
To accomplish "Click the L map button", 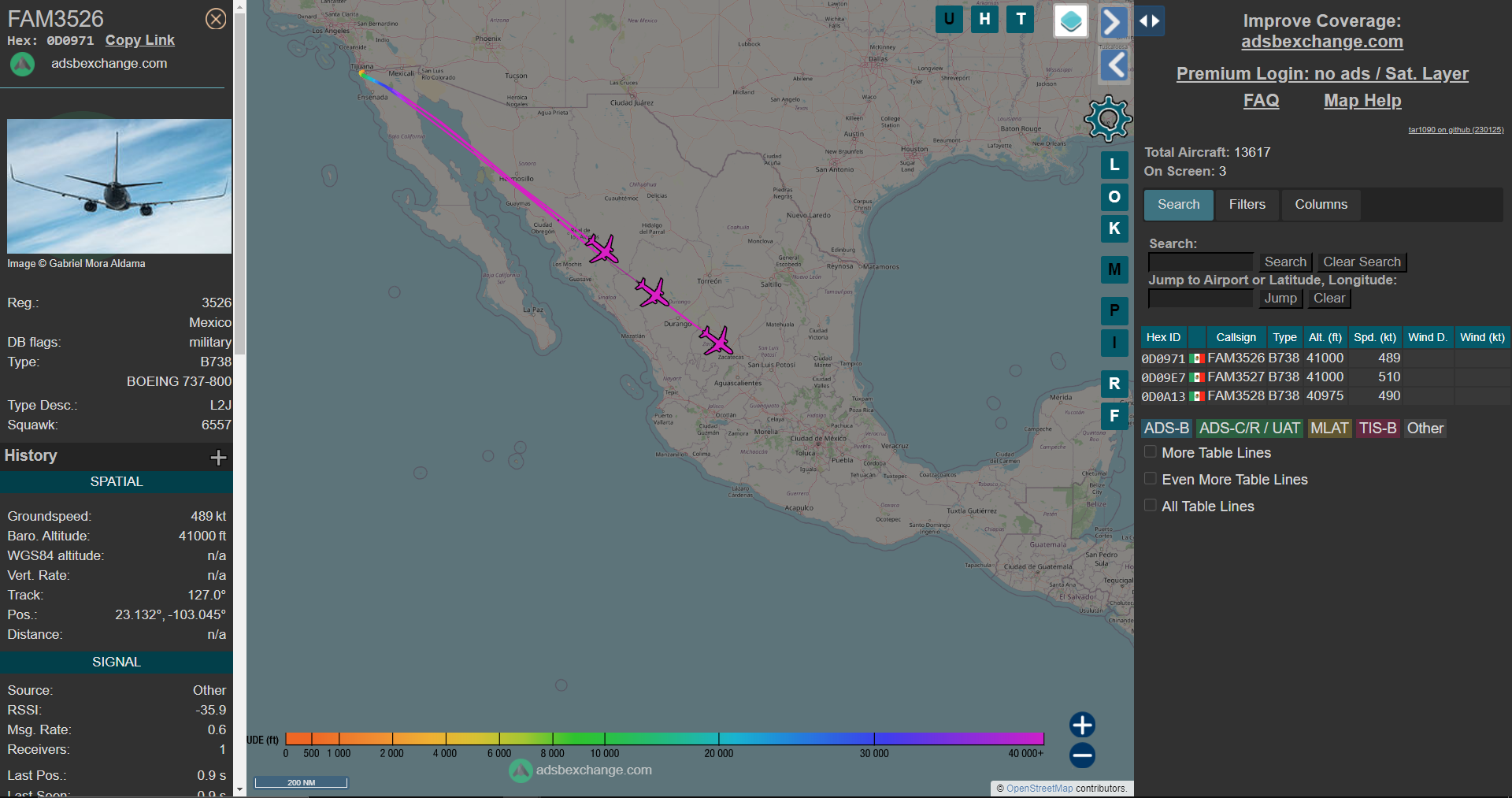I will pyautogui.click(x=1114, y=165).
